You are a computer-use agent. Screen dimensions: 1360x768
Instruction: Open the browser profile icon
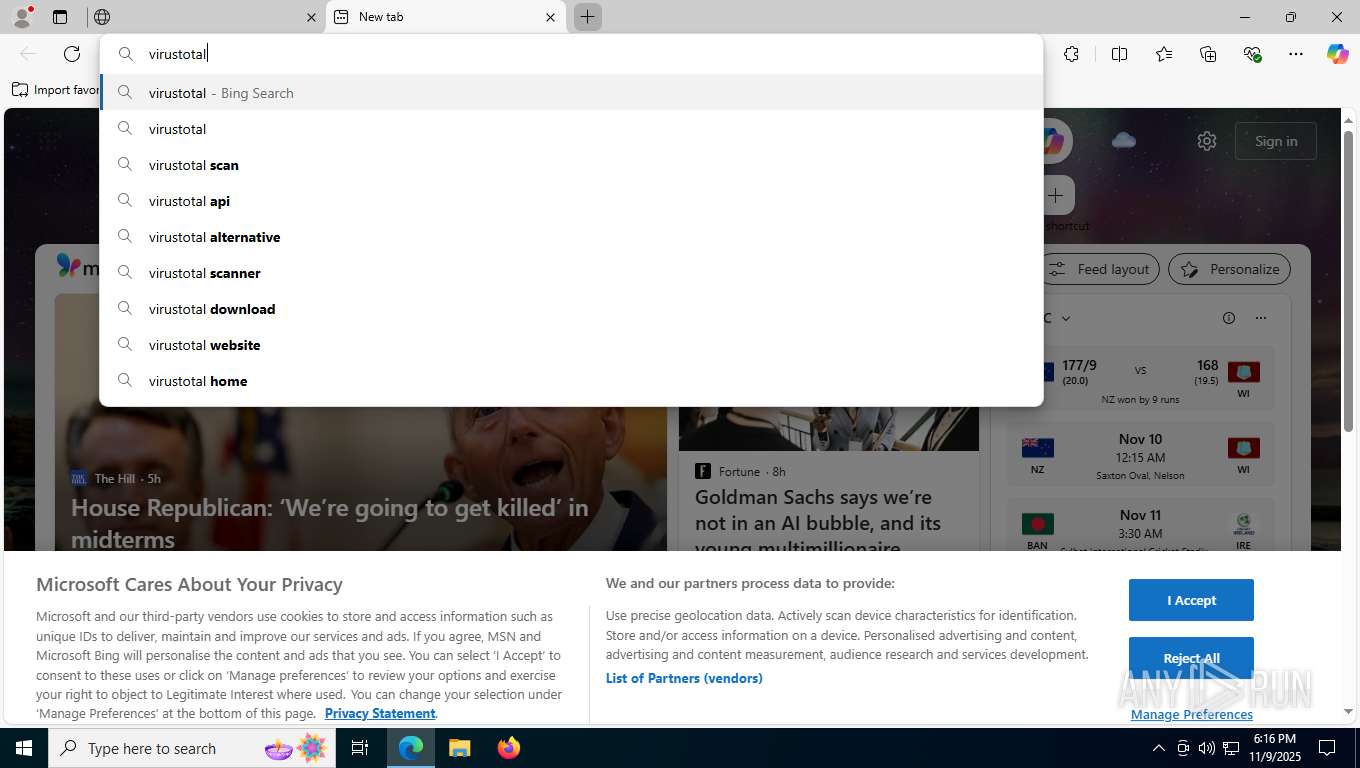21,16
